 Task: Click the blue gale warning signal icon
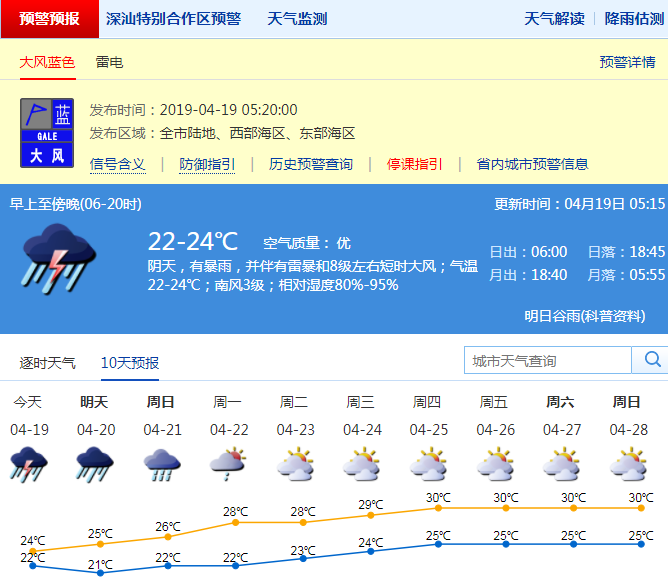click(x=48, y=132)
